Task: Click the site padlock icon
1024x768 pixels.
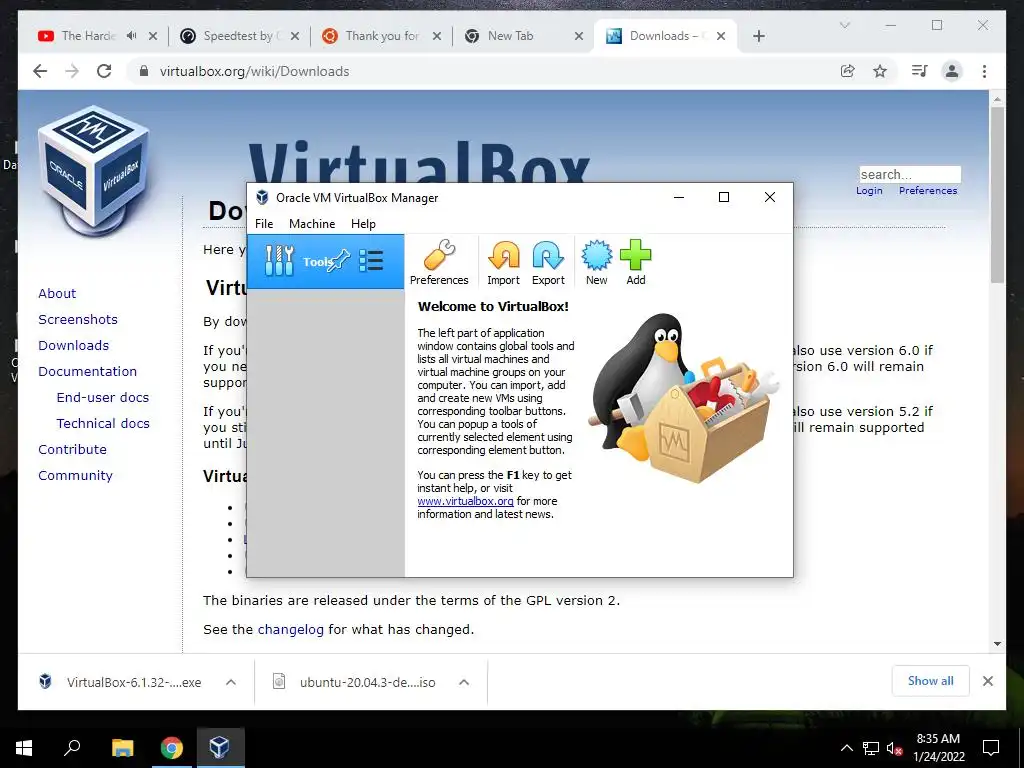Action: (144, 71)
